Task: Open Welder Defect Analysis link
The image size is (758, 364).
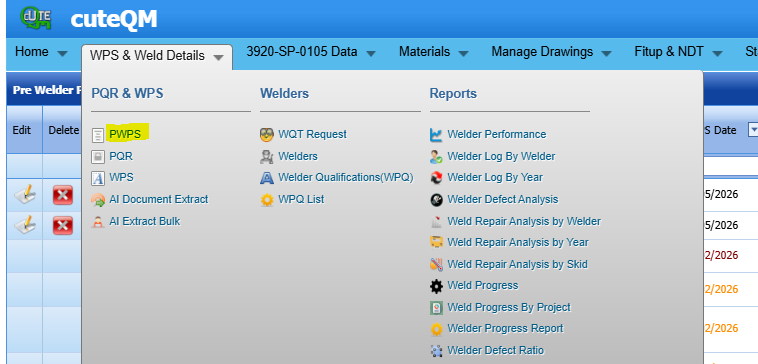Action: pyautogui.click(x=503, y=199)
